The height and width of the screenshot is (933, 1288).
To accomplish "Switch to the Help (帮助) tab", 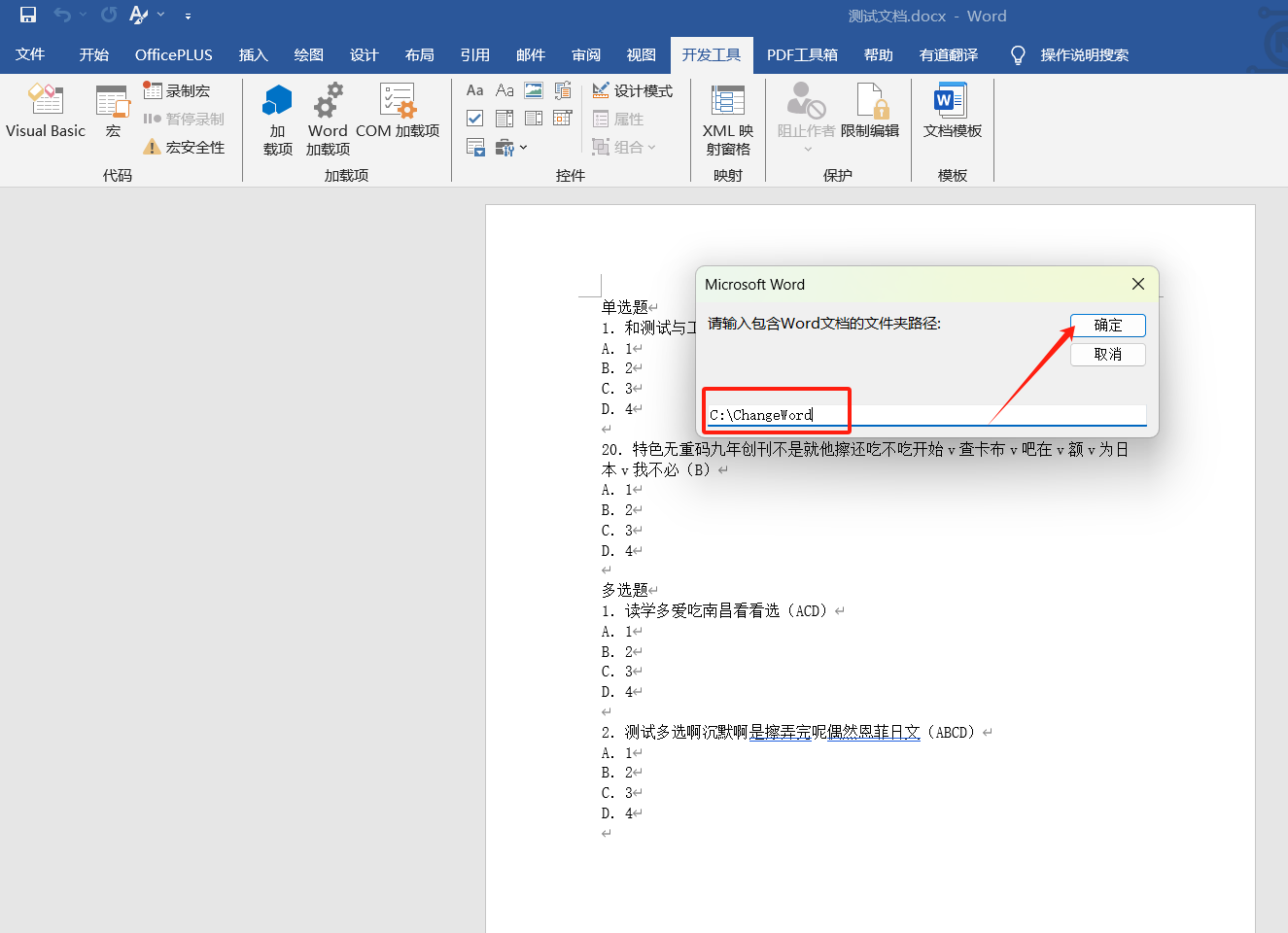I will (x=879, y=54).
